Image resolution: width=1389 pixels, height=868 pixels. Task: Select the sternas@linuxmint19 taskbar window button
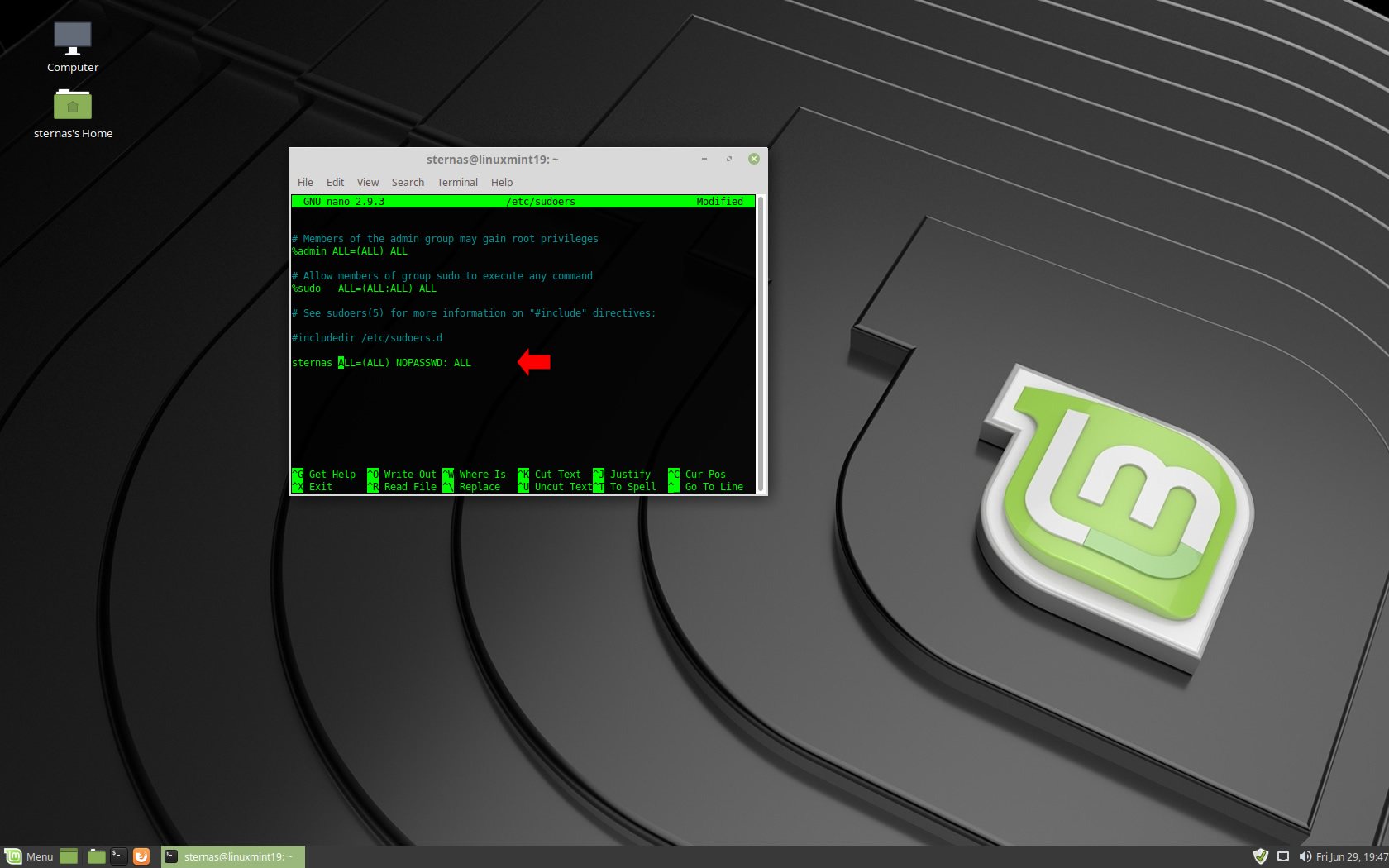coord(233,856)
